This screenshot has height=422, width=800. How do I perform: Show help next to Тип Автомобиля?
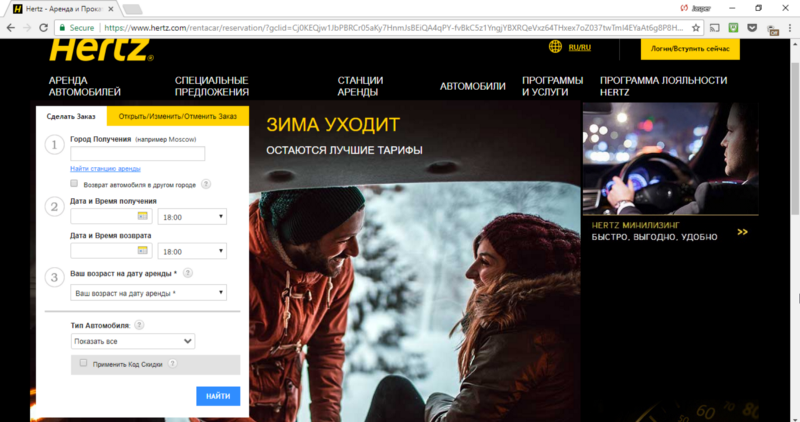click(x=139, y=325)
